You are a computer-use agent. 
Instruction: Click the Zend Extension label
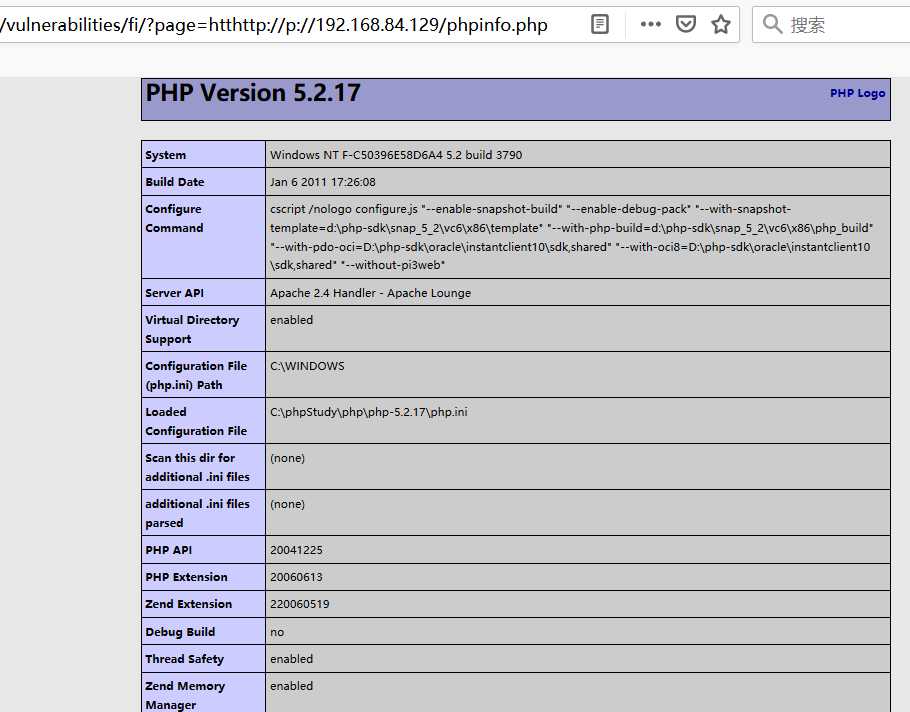pos(189,604)
